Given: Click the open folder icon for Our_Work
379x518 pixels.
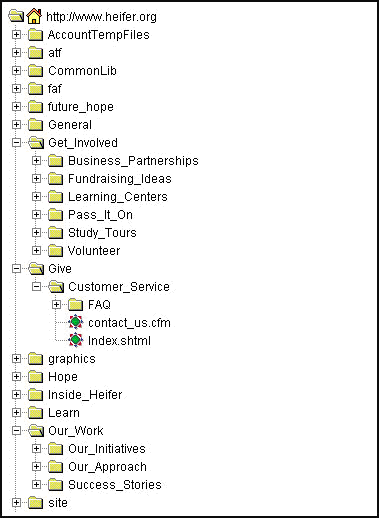Looking at the screenshot, I should 36,431.
